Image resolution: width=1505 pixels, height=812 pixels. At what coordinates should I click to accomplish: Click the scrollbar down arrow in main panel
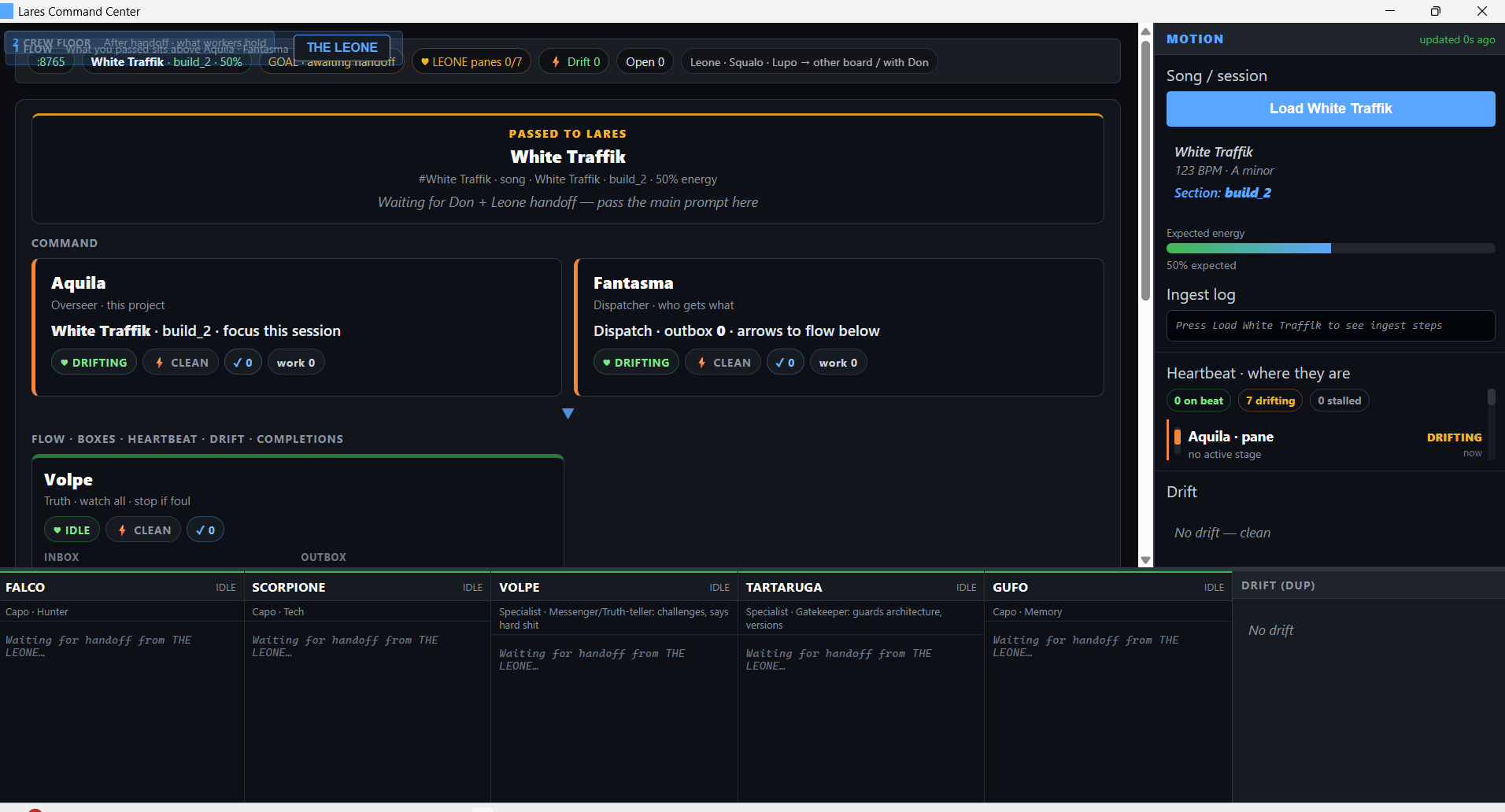point(1146,560)
